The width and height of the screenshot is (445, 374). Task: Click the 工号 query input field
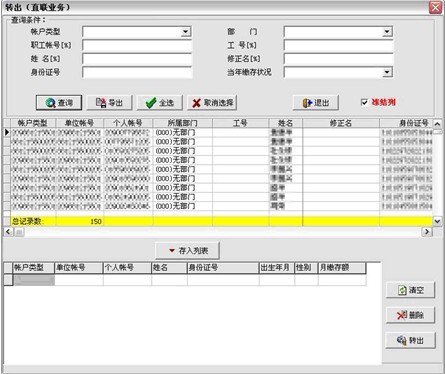(338, 45)
